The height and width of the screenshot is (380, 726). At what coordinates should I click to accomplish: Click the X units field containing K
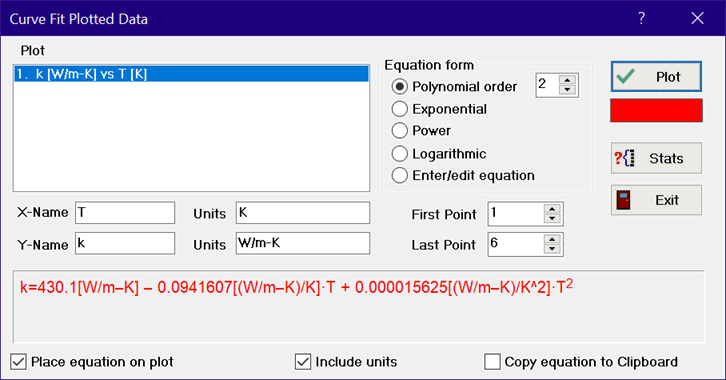(x=303, y=212)
